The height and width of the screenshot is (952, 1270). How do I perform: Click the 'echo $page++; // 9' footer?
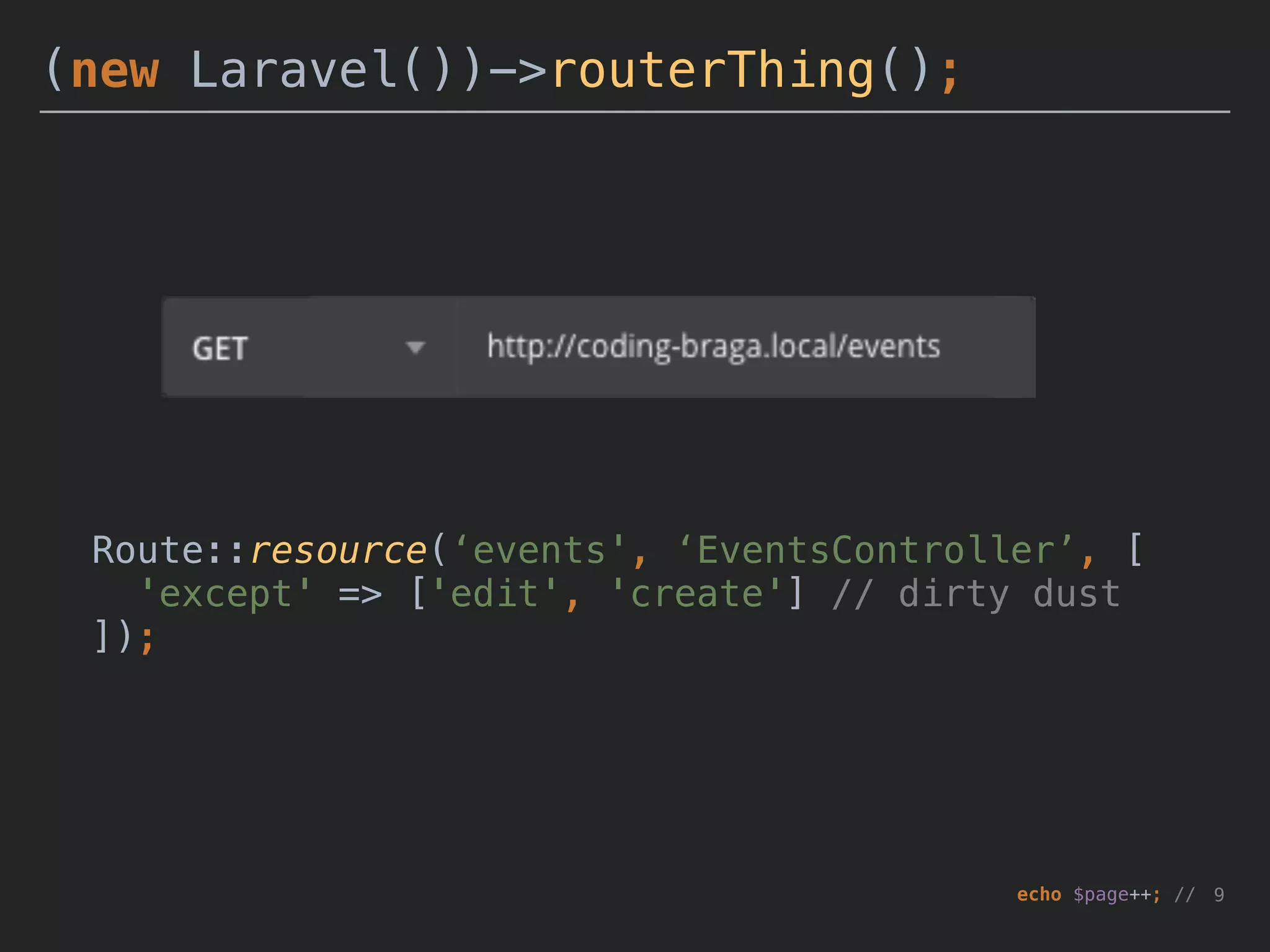[x=1120, y=895]
